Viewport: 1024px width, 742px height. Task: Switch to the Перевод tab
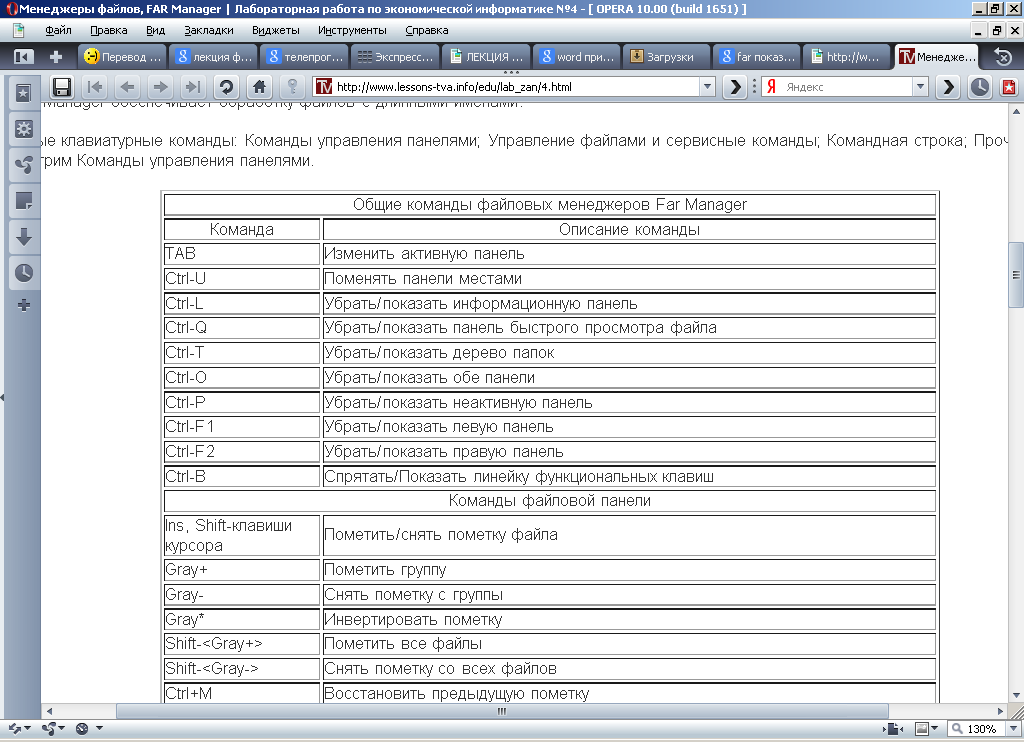click(x=122, y=57)
